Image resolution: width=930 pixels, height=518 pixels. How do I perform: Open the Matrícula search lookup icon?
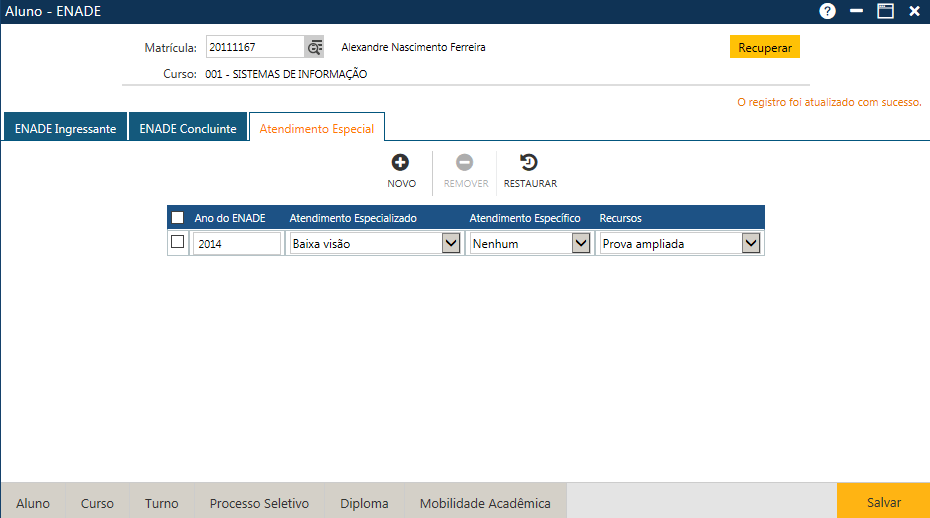315,47
